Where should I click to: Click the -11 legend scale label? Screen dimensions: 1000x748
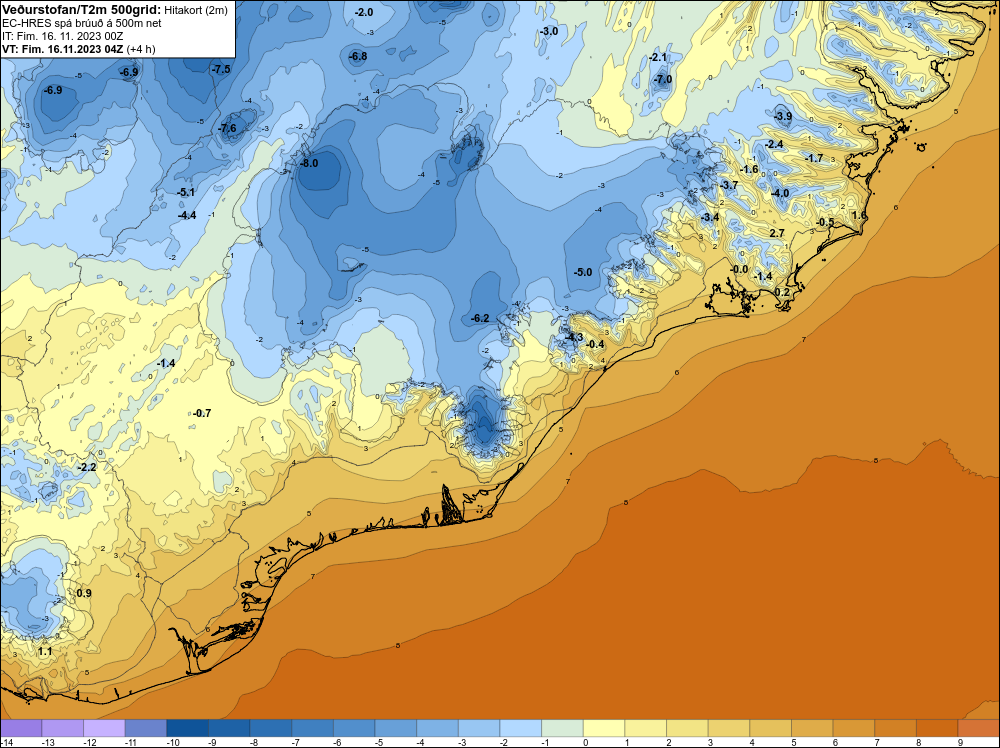[x=129, y=742]
